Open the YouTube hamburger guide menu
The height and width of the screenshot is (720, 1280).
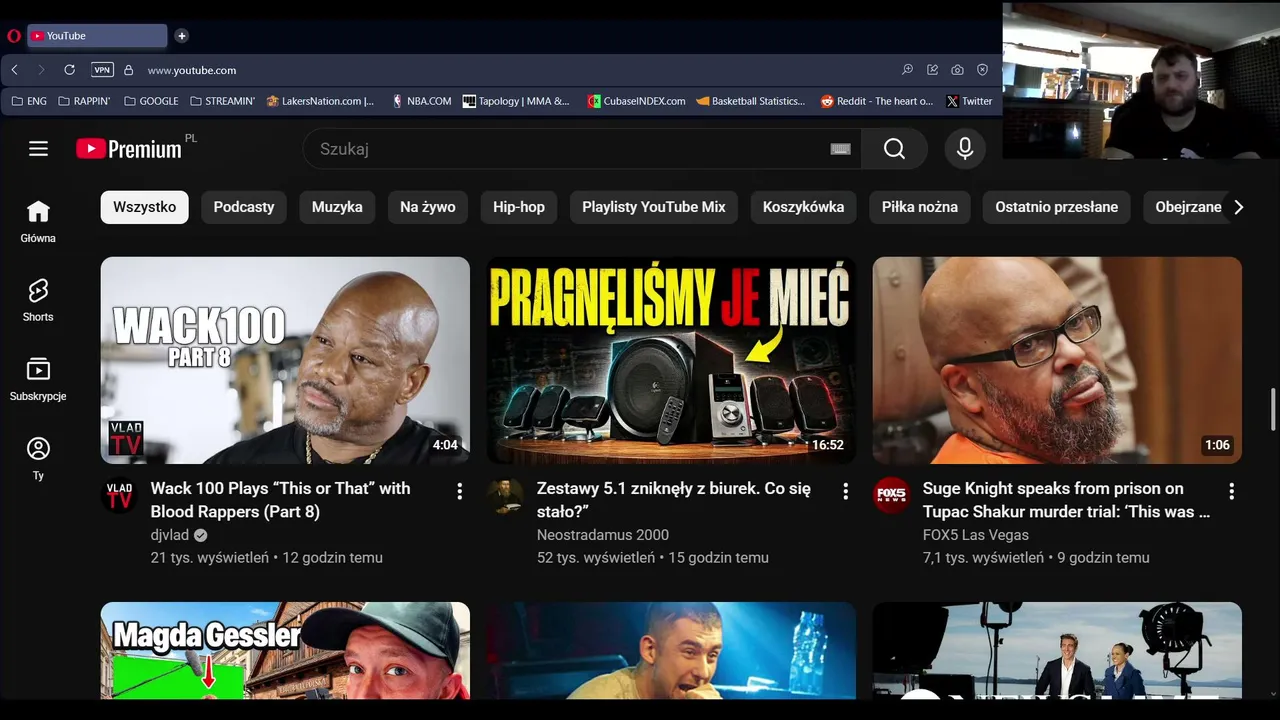coord(38,149)
